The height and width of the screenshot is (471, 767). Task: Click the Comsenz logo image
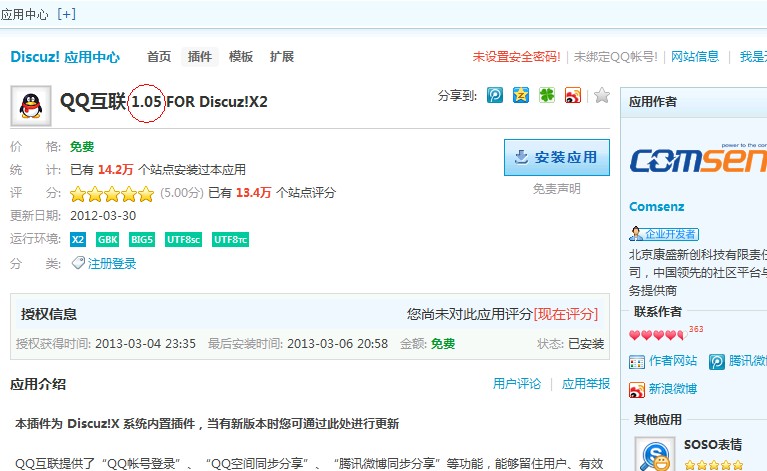[x=698, y=159]
